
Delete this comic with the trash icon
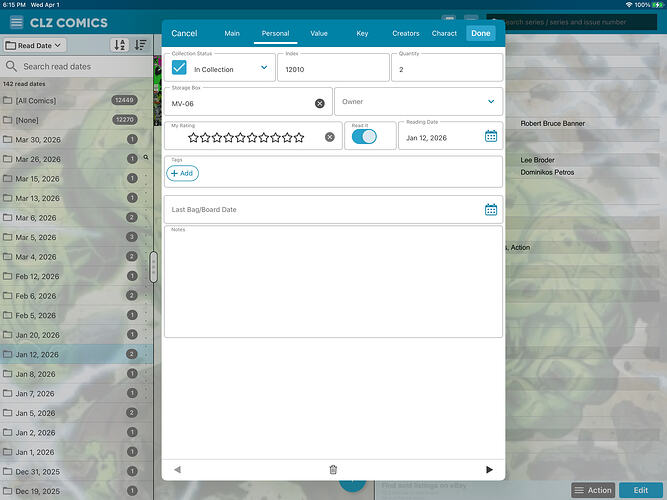click(x=333, y=469)
